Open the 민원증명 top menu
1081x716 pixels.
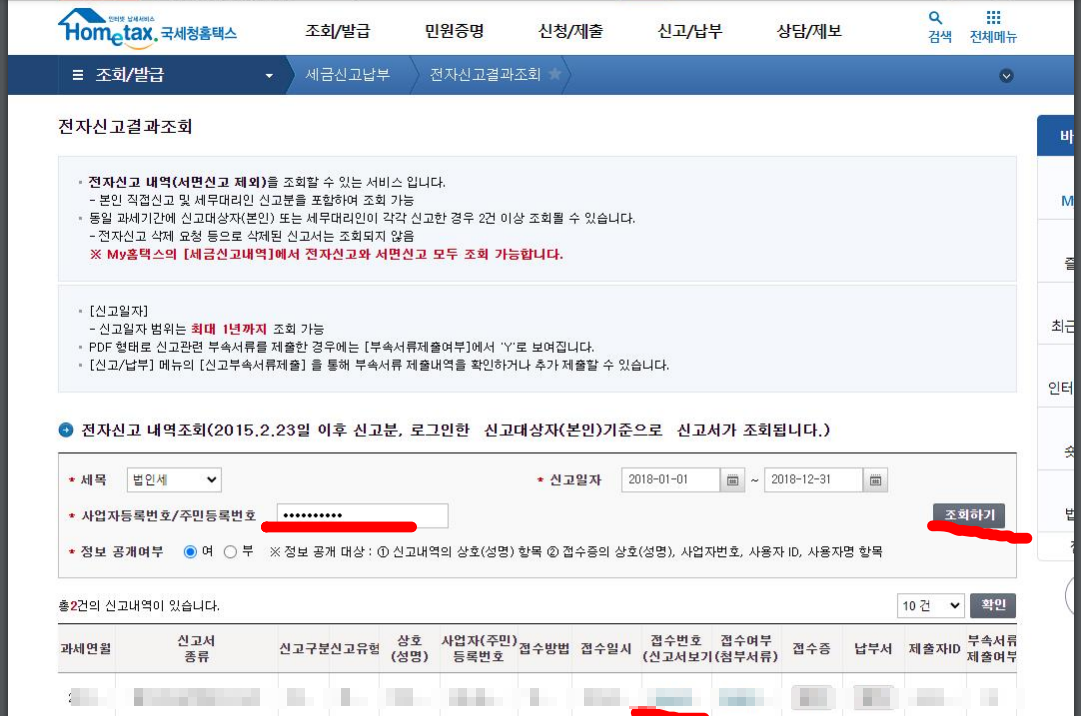pos(454,31)
